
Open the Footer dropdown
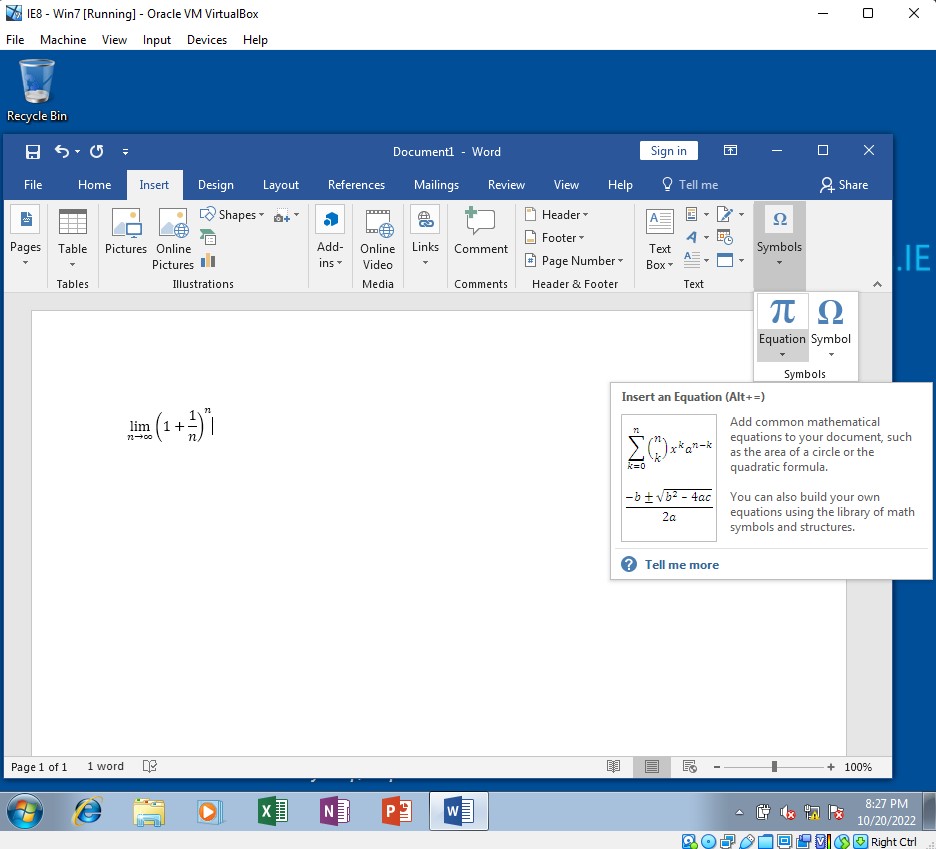[x=554, y=238]
